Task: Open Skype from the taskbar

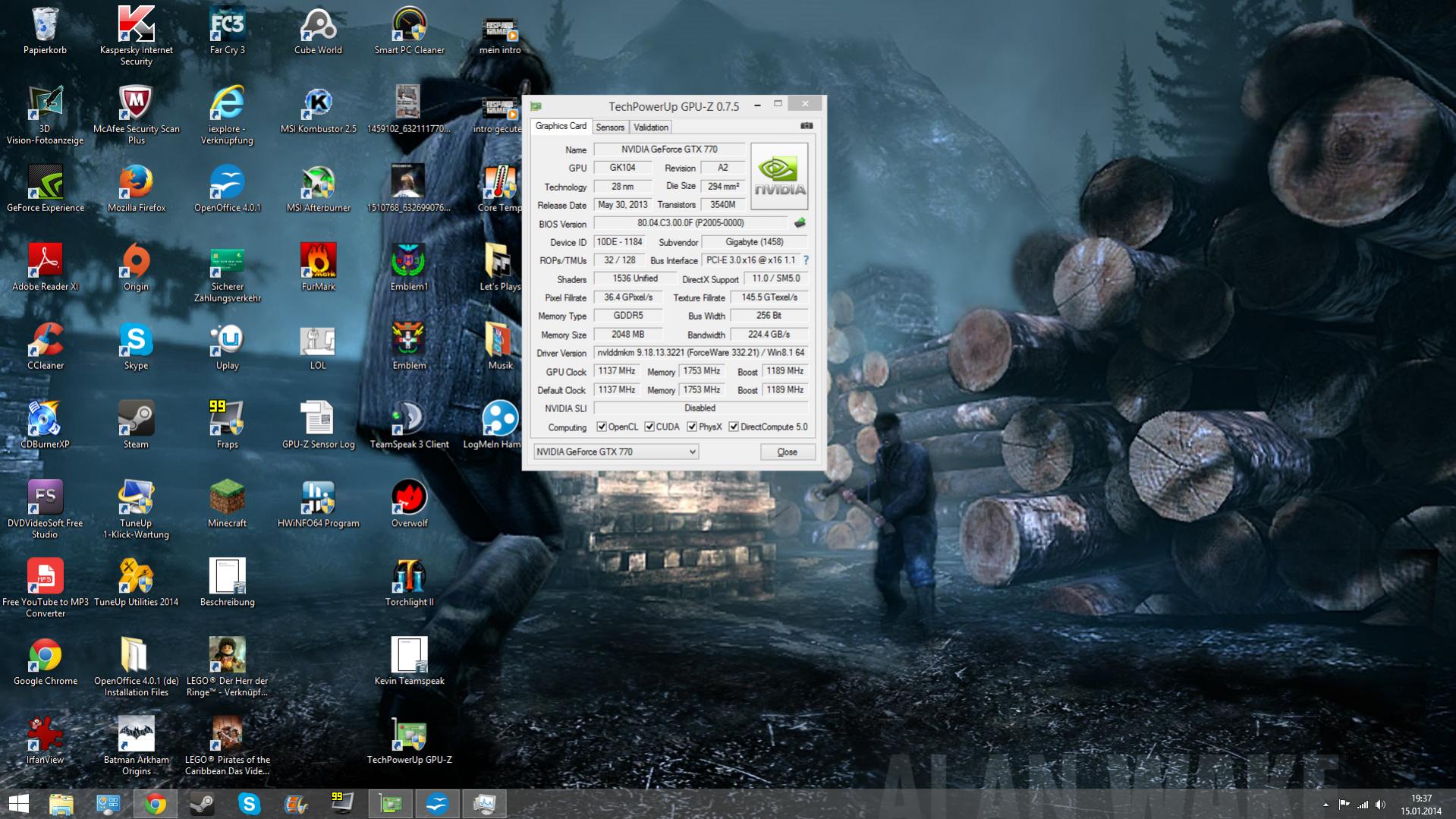Action: (x=249, y=804)
